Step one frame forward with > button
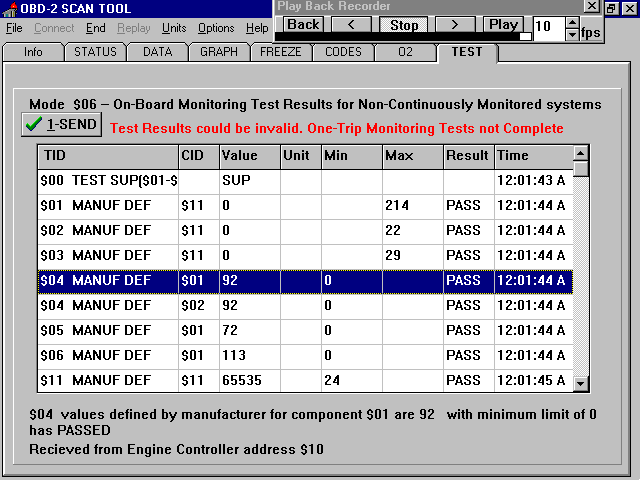Viewport: 640px width, 480px height. pyautogui.click(x=455, y=24)
